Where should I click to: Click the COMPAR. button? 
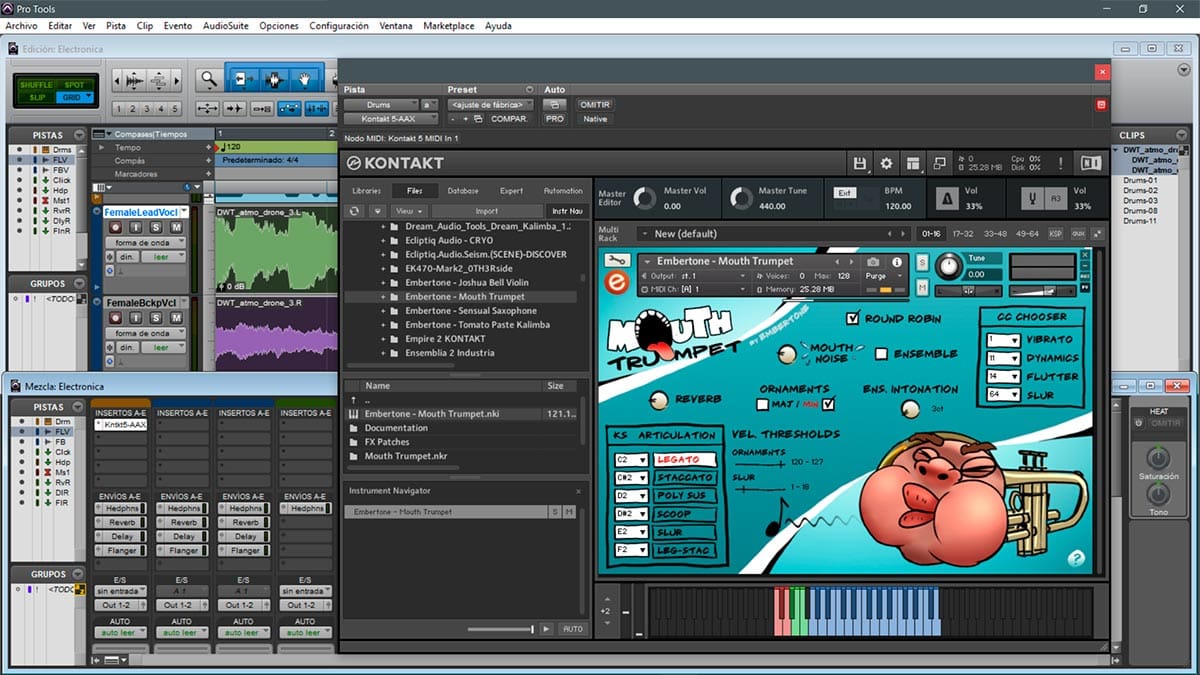pos(509,119)
